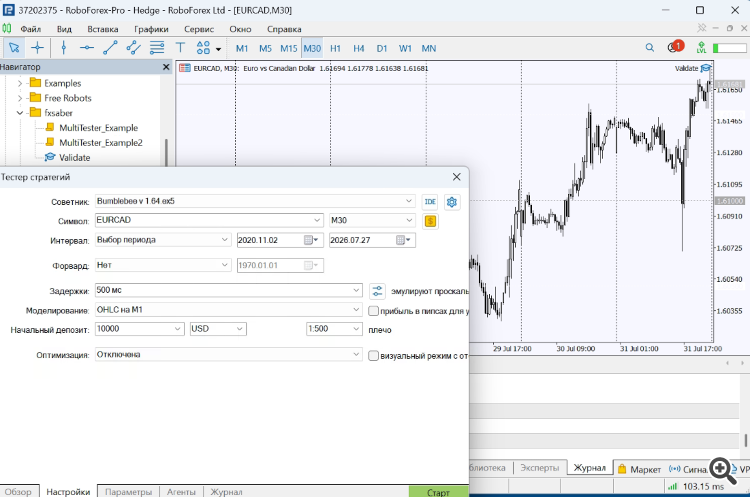
Task: Open the advisor Bumblebee dropdown
Action: click(408, 201)
